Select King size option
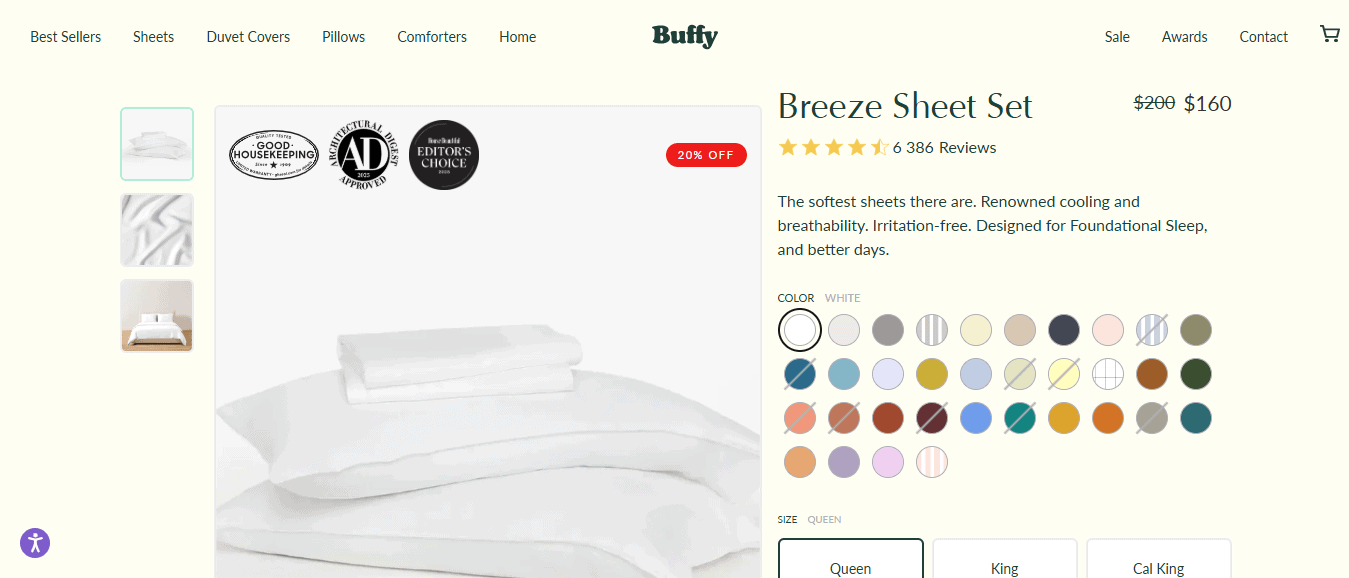 1005,558
